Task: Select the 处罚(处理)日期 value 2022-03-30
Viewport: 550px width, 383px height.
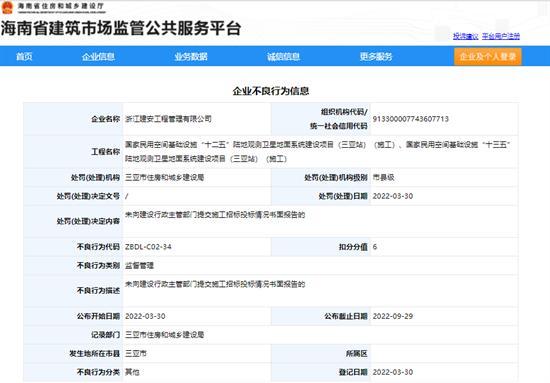Action: point(393,196)
